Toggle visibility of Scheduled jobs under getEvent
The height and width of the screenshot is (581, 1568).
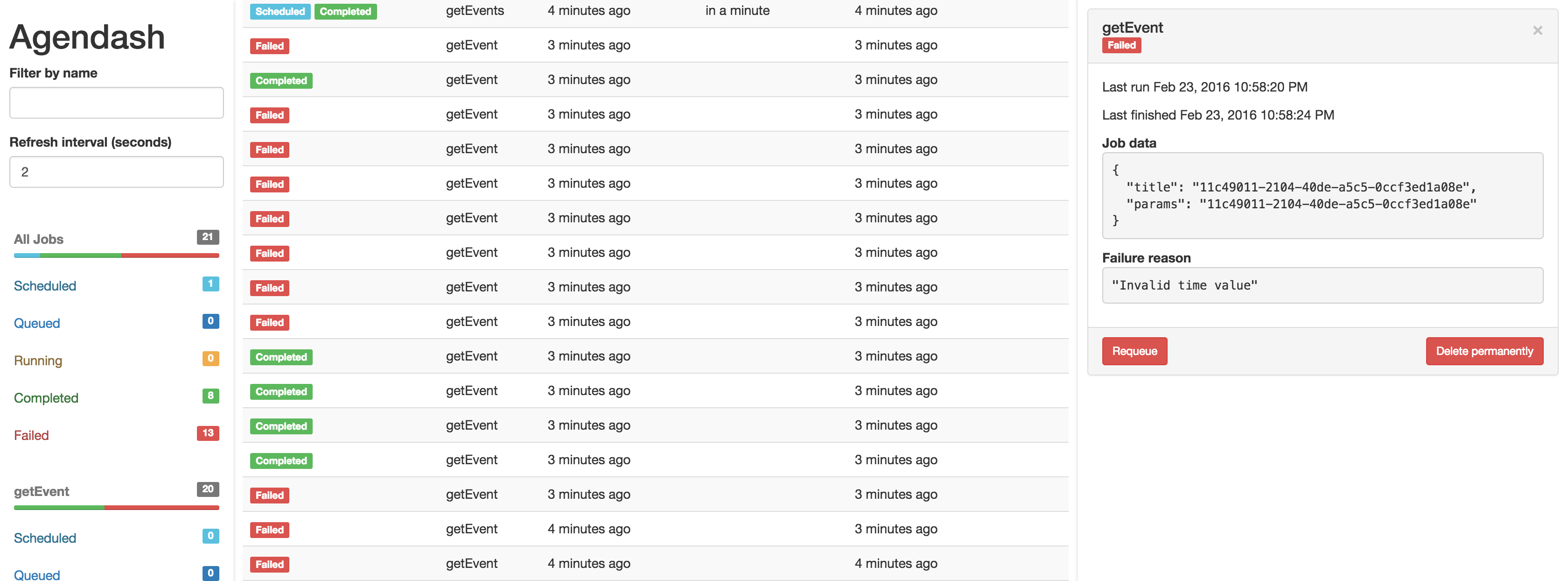(45, 537)
